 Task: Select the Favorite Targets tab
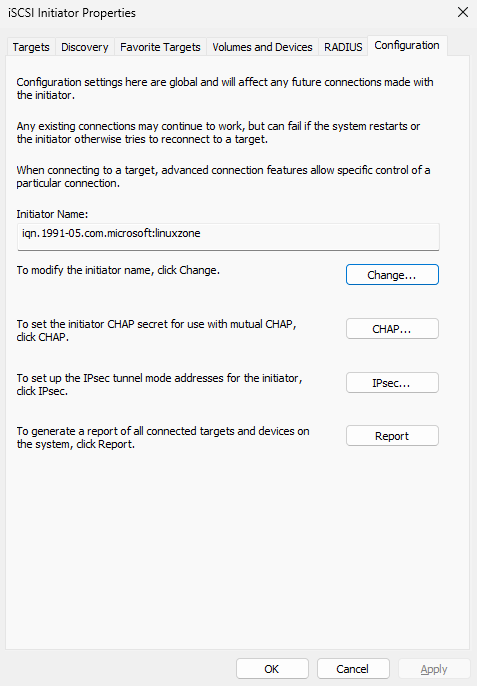pos(160,47)
